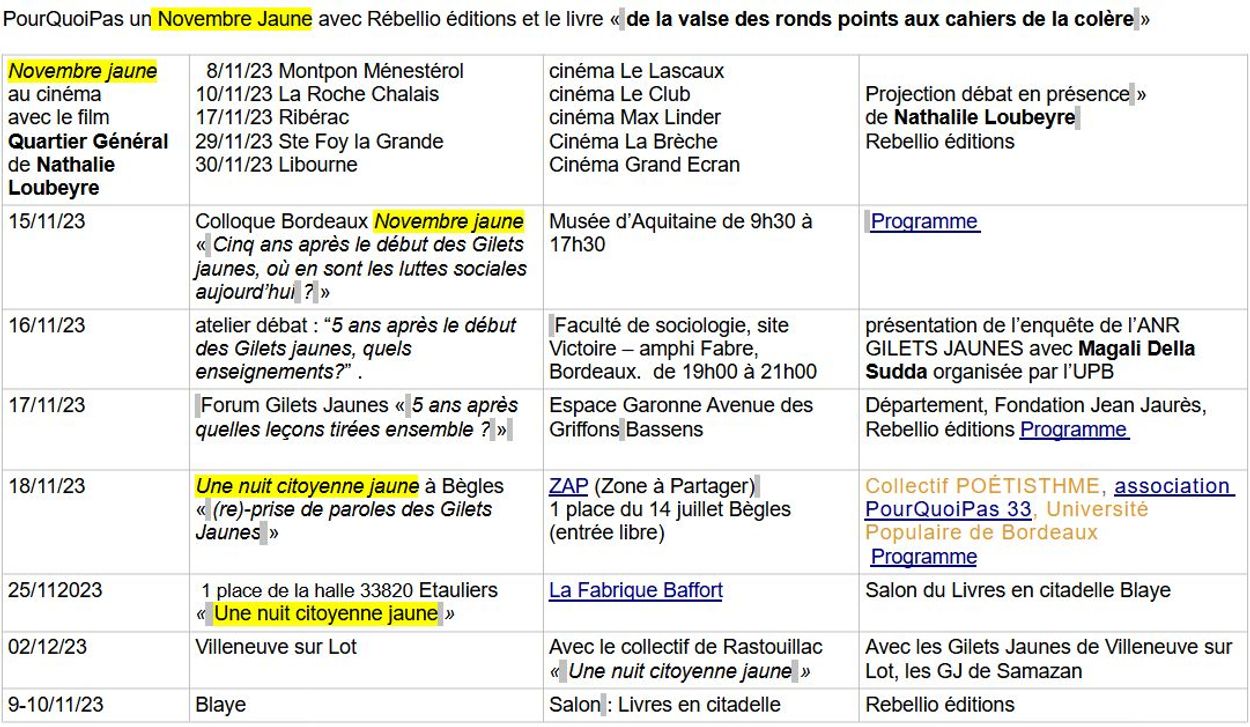This screenshot has height=727, width=1250.
Task: Click the cinéma Max Linder entry
Action: 634,117
